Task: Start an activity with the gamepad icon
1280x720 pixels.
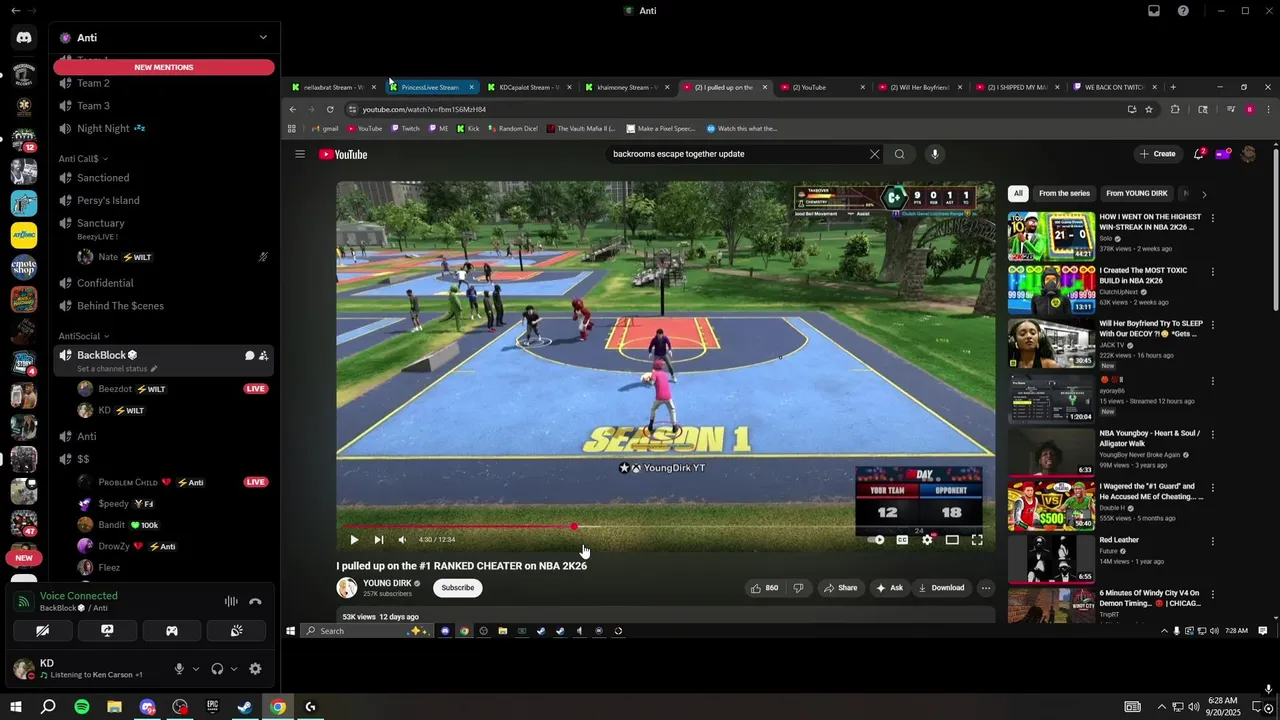Action: coord(172,631)
